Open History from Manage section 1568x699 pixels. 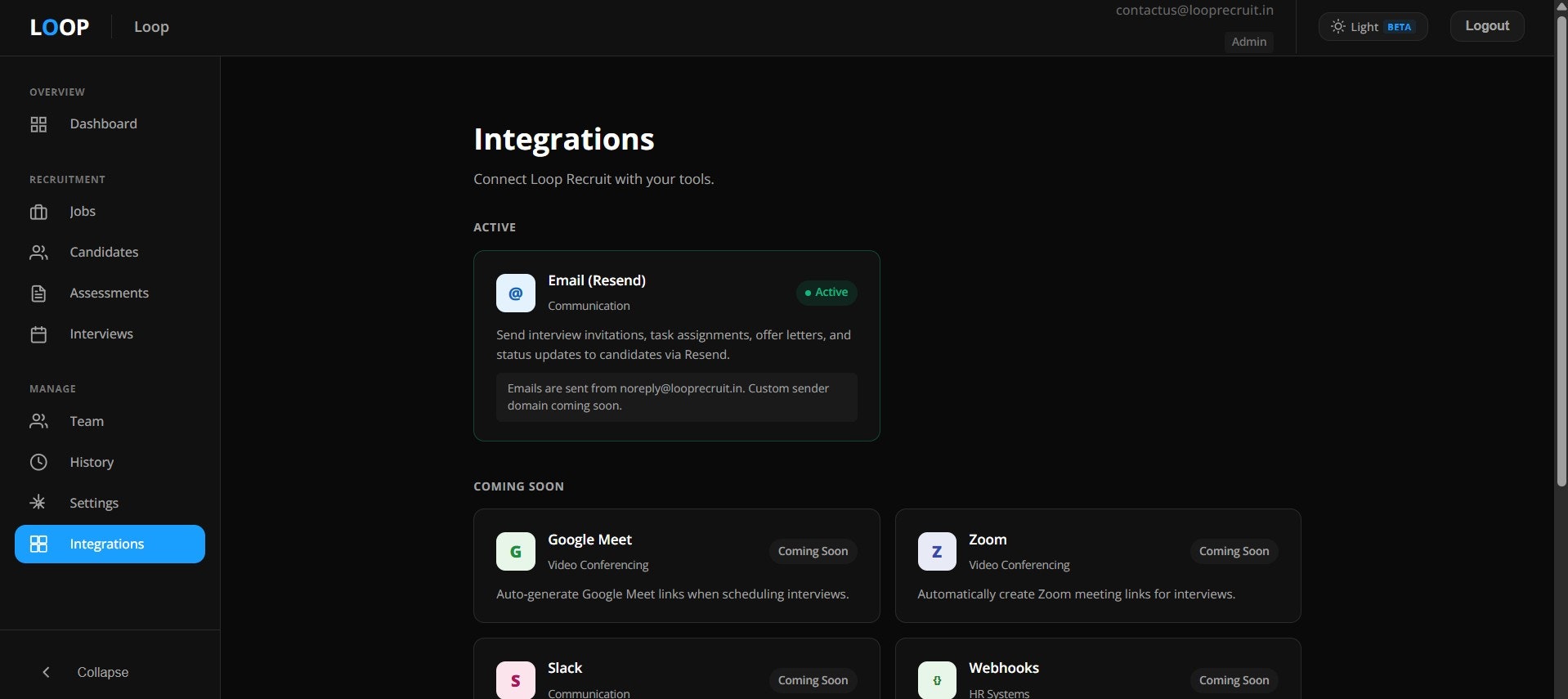click(110, 462)
